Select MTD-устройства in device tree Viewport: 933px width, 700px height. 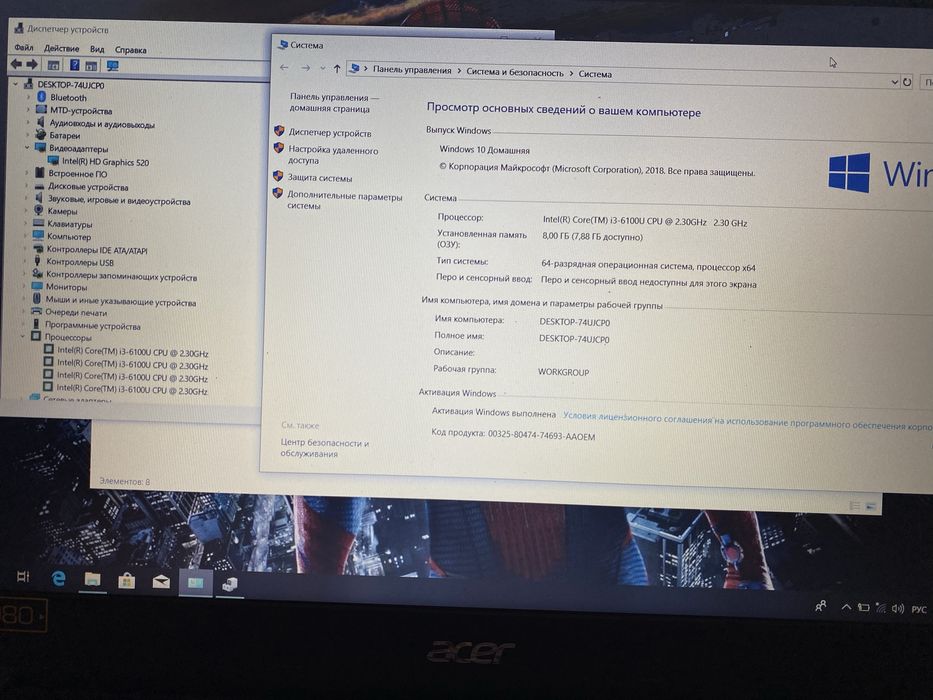click(x=81, y=110)
